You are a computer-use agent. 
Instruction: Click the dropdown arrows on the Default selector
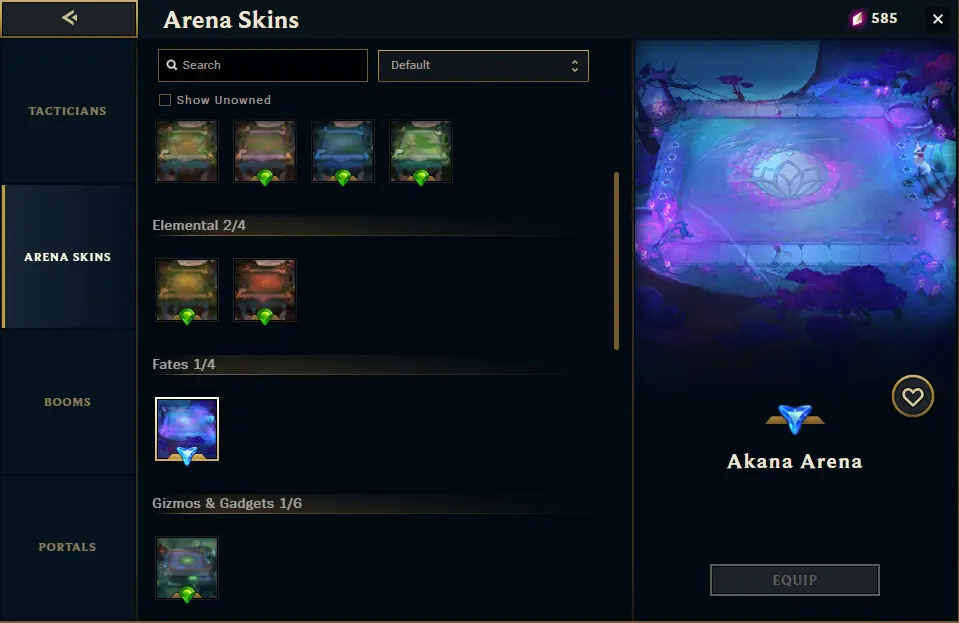point(574,65)
